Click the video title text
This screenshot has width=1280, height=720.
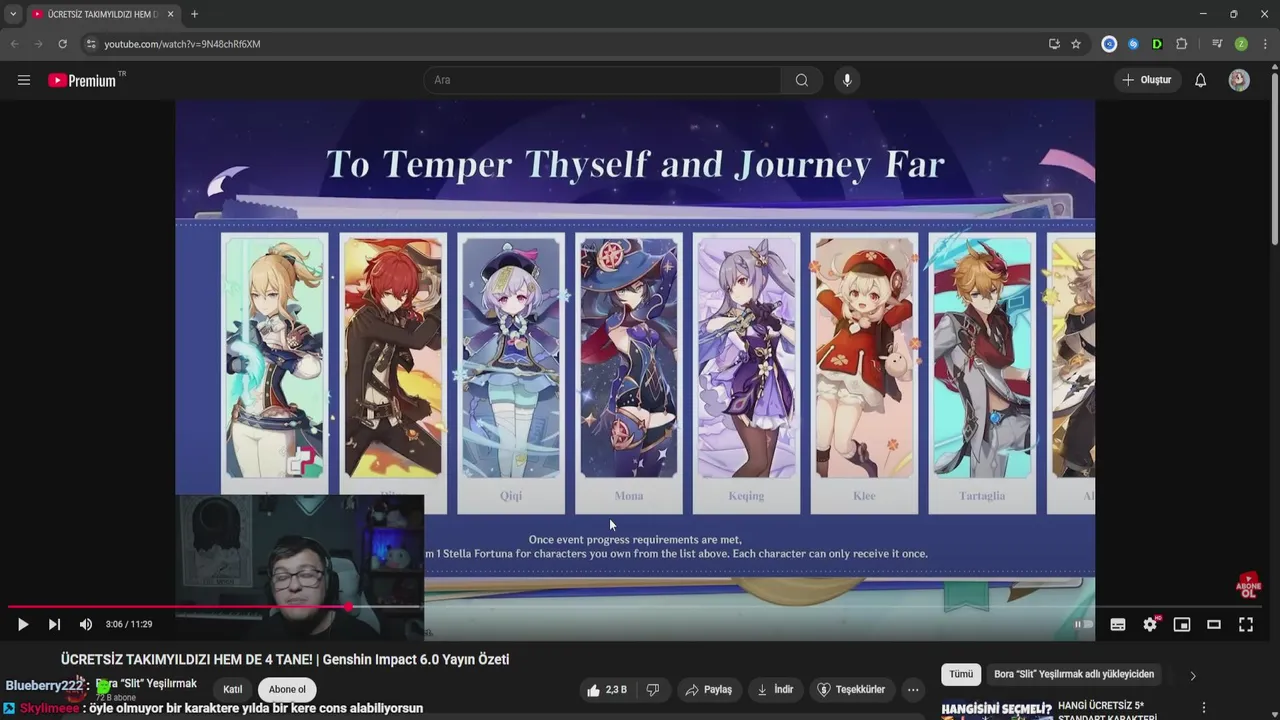285,659
